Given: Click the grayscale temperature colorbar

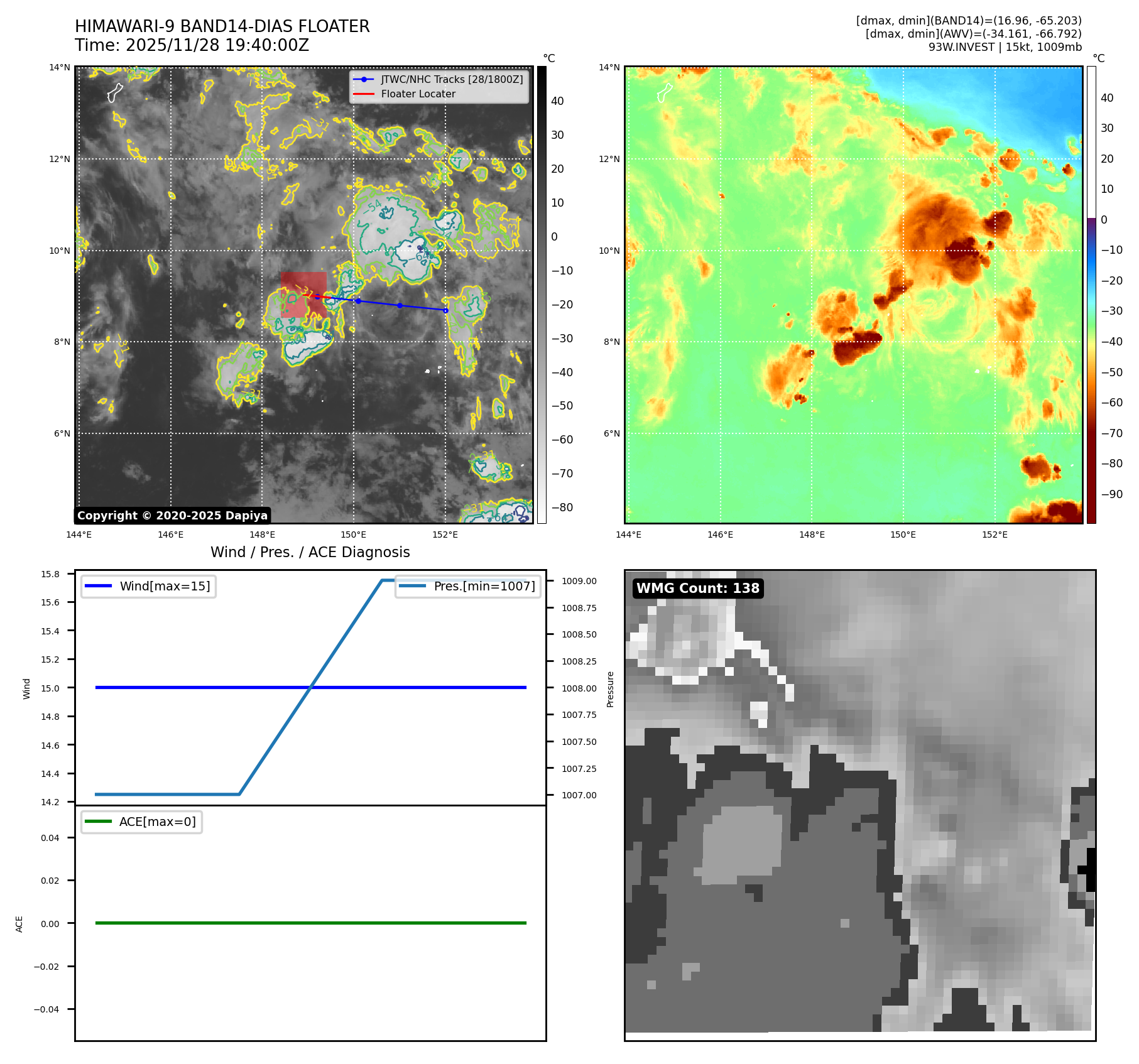Looking at the screenshot, I should (x=542, y=295).
